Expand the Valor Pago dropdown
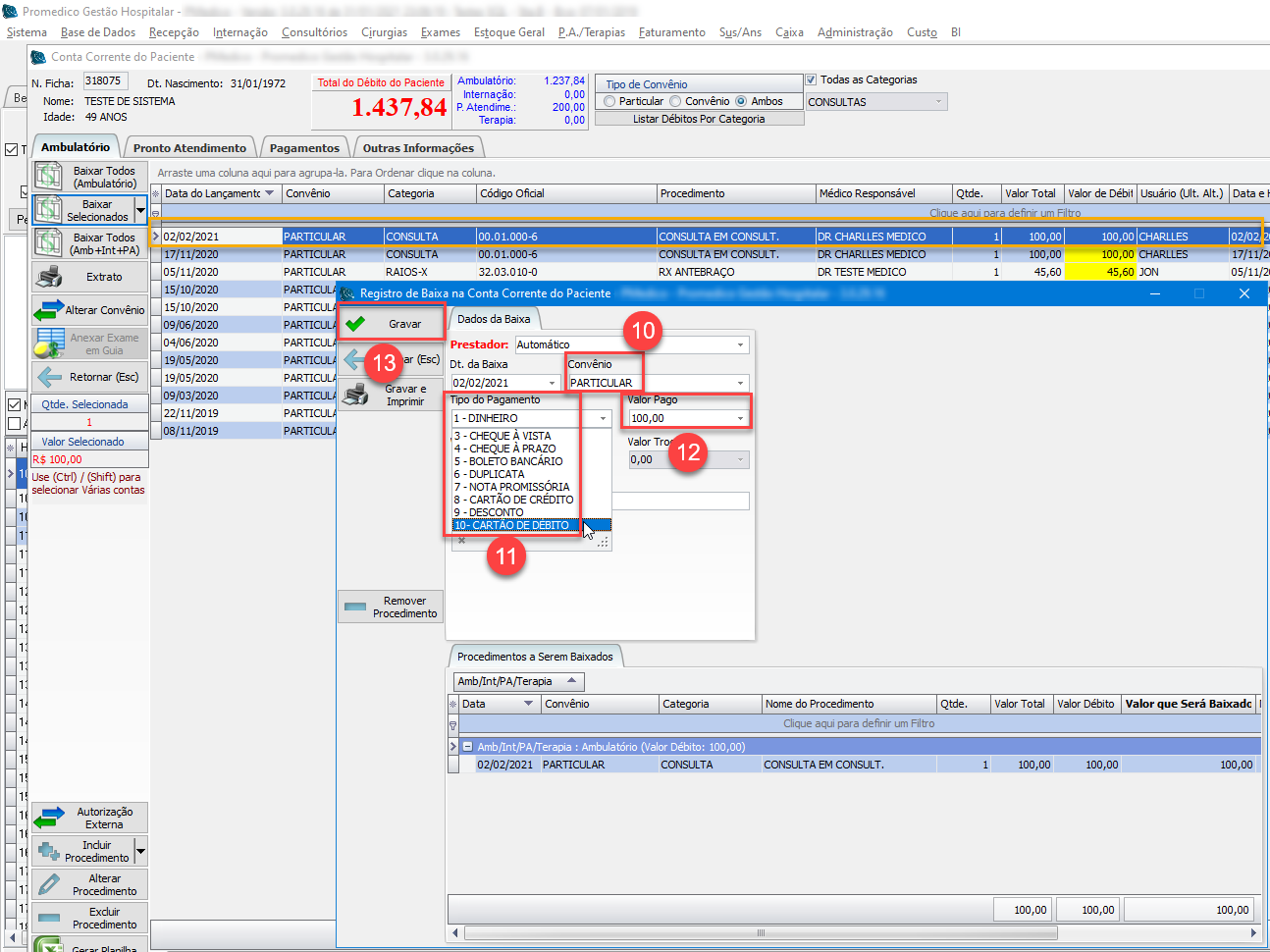 [740, 418]
